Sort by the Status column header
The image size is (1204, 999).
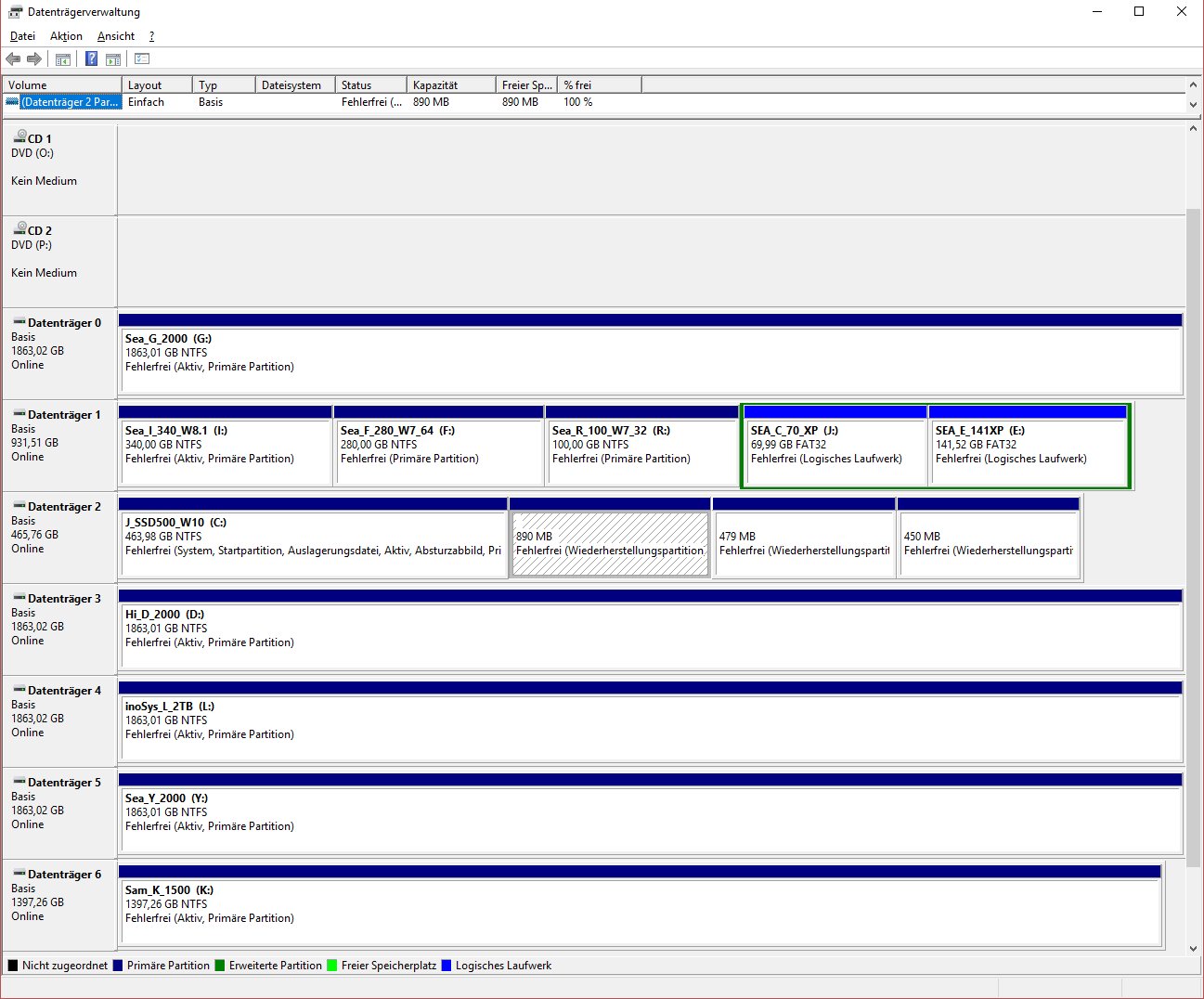click(371, 84)
